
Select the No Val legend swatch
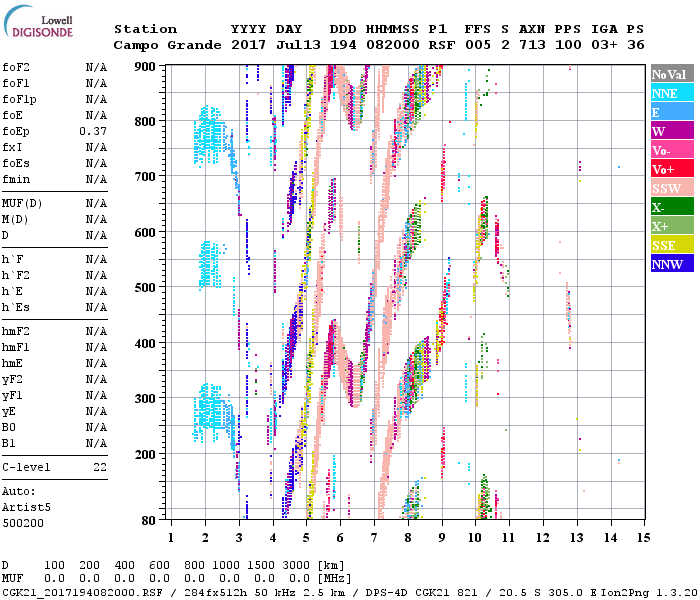click(x=672, y=74)
